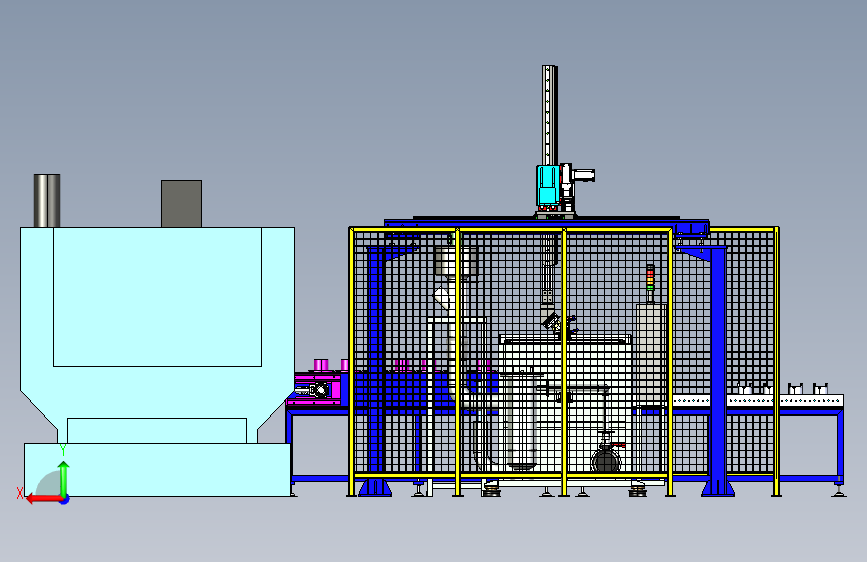Select the black butterfly valve near floor

point(606,461)
